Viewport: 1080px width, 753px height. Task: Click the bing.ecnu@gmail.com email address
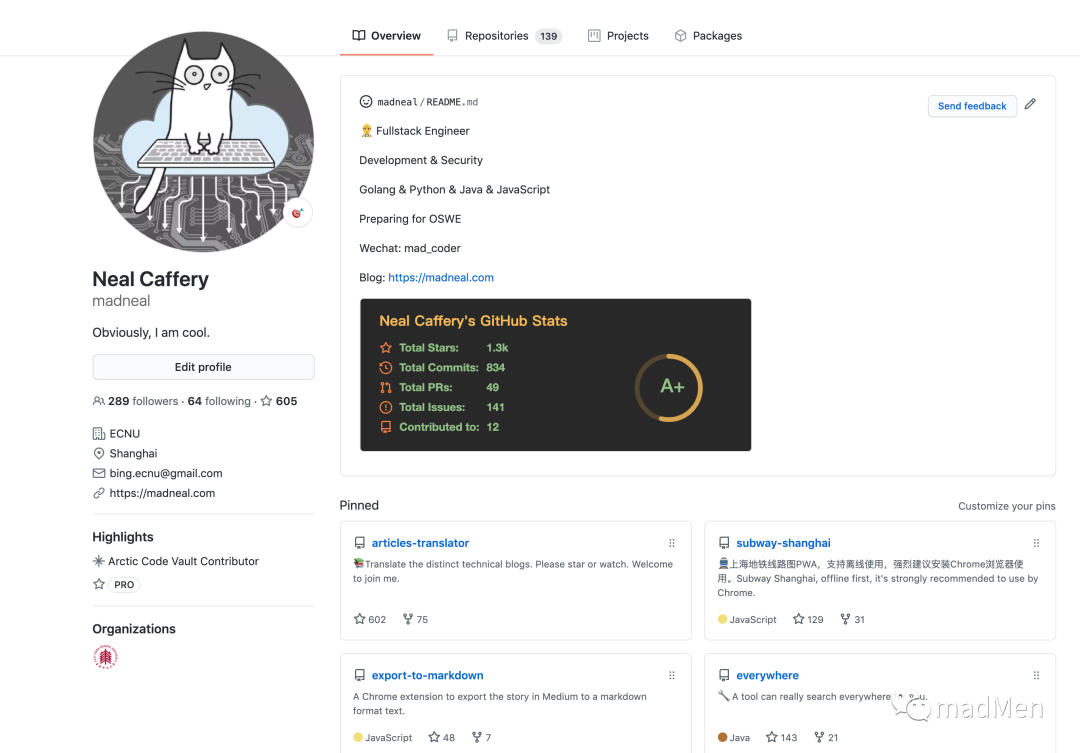(x=165, y=473)
